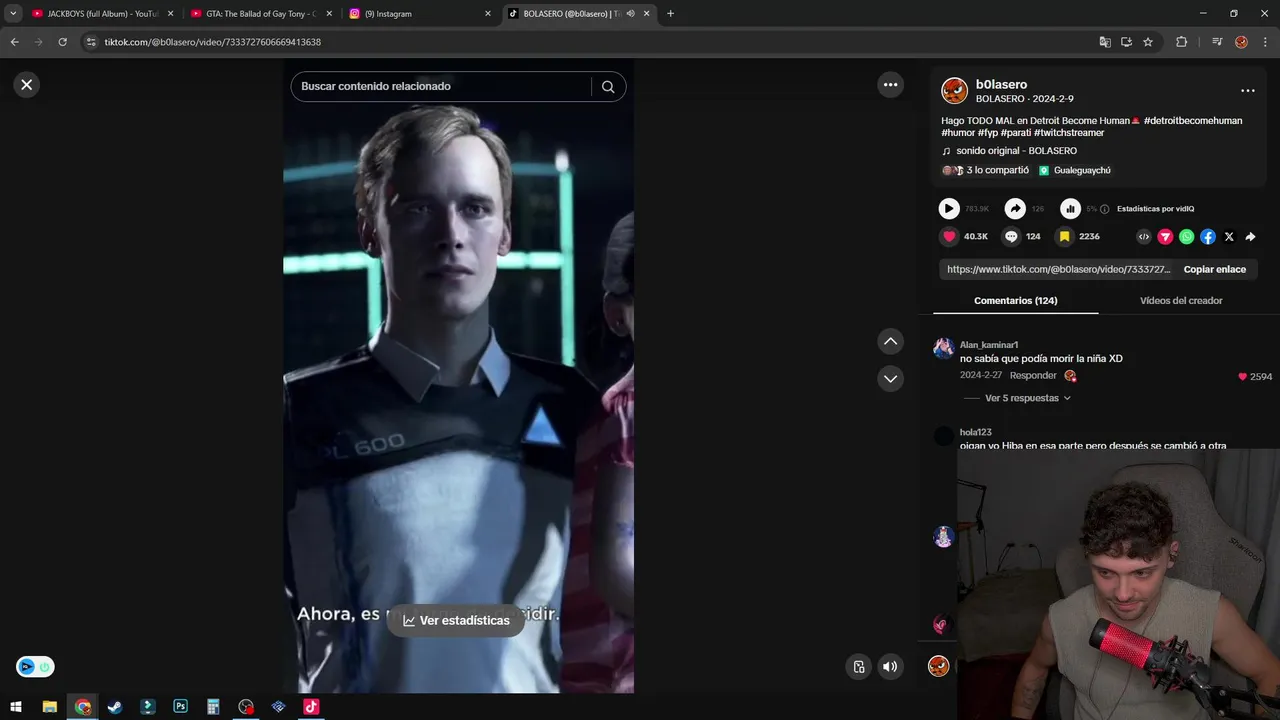
Task: Open the tab search dropdown
Action: click(x=13, y=14)
